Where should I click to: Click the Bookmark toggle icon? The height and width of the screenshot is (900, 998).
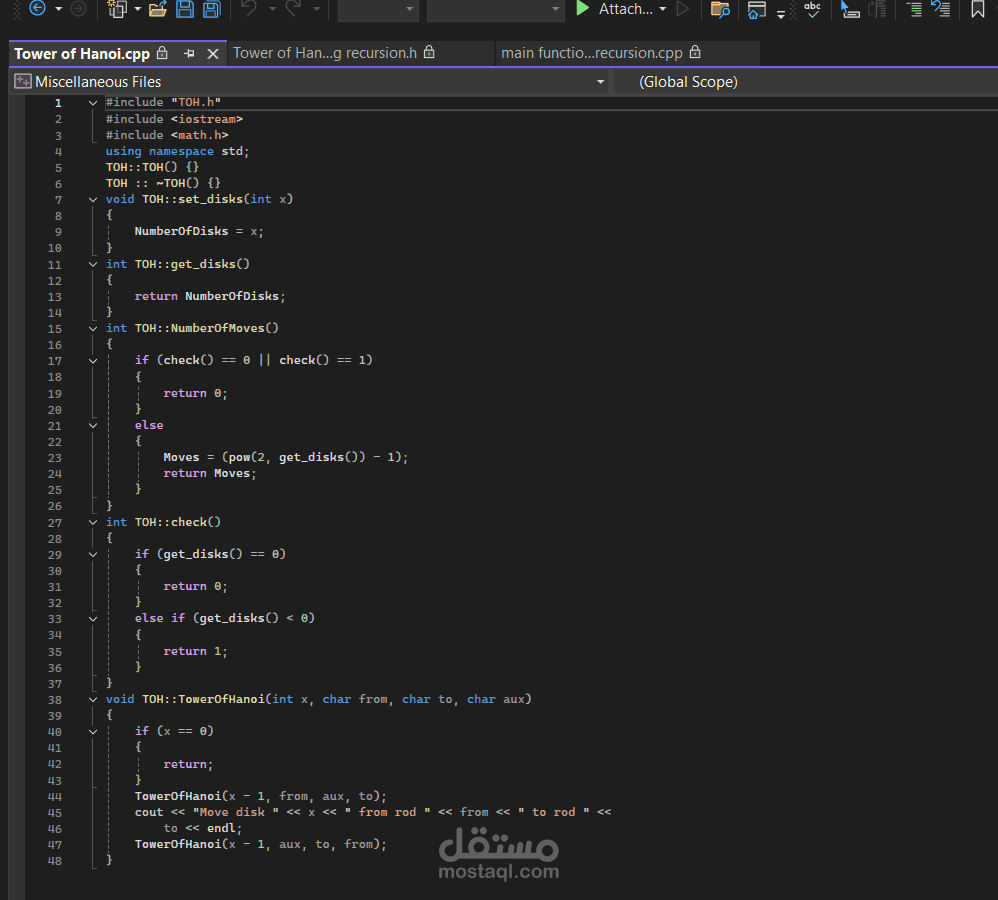(x=978, y=9)
